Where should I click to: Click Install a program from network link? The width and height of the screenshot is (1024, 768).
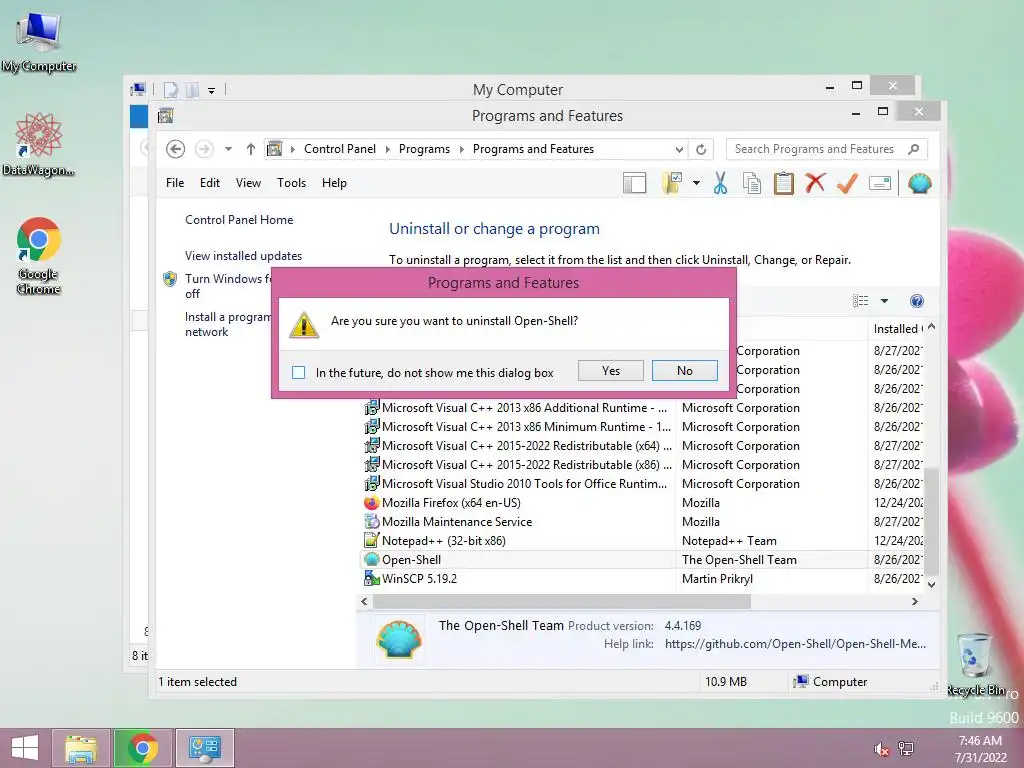[227, 324]
